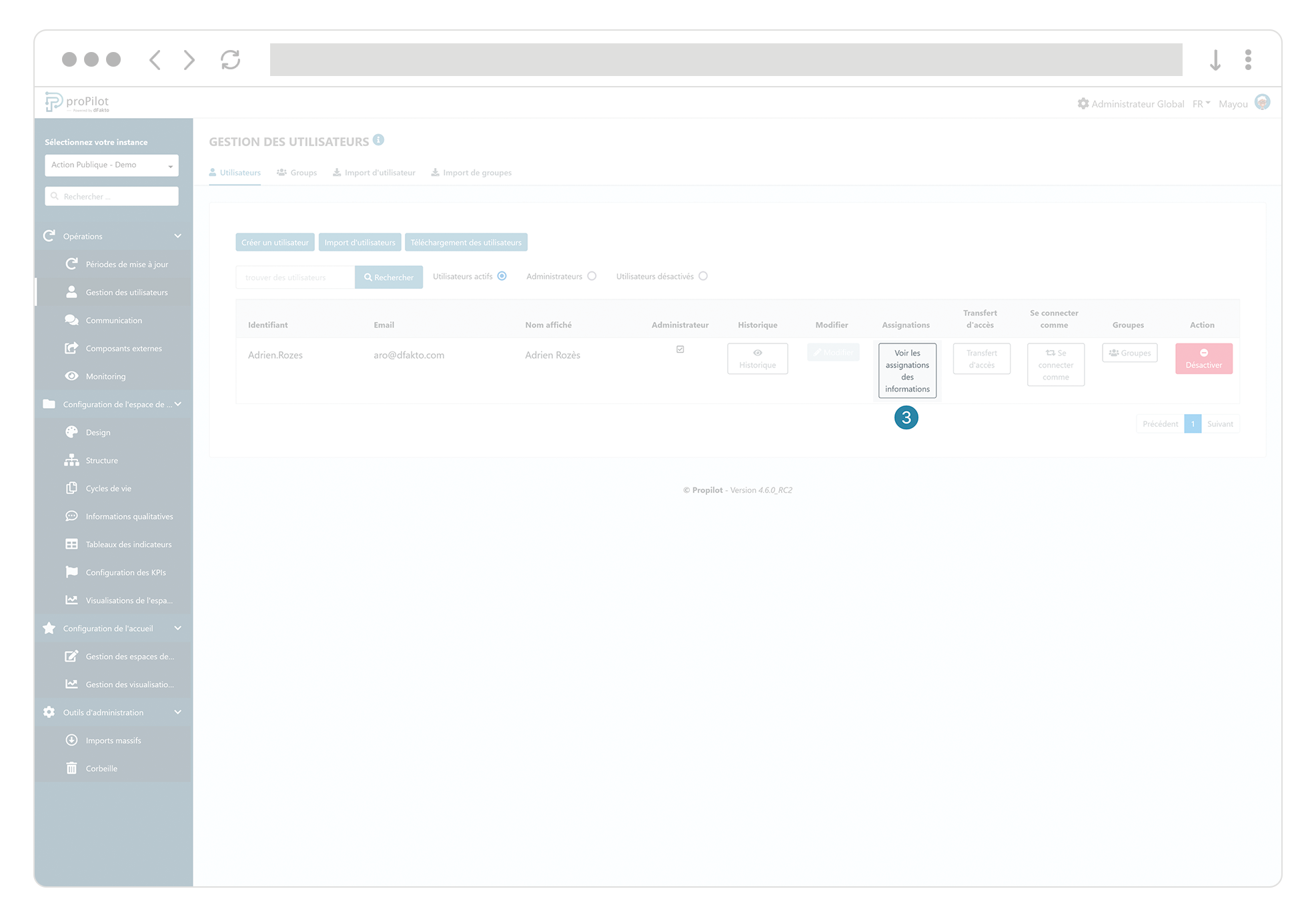
Task: Select the Périodes de mise à jour icon
Action: pos(72,263)
